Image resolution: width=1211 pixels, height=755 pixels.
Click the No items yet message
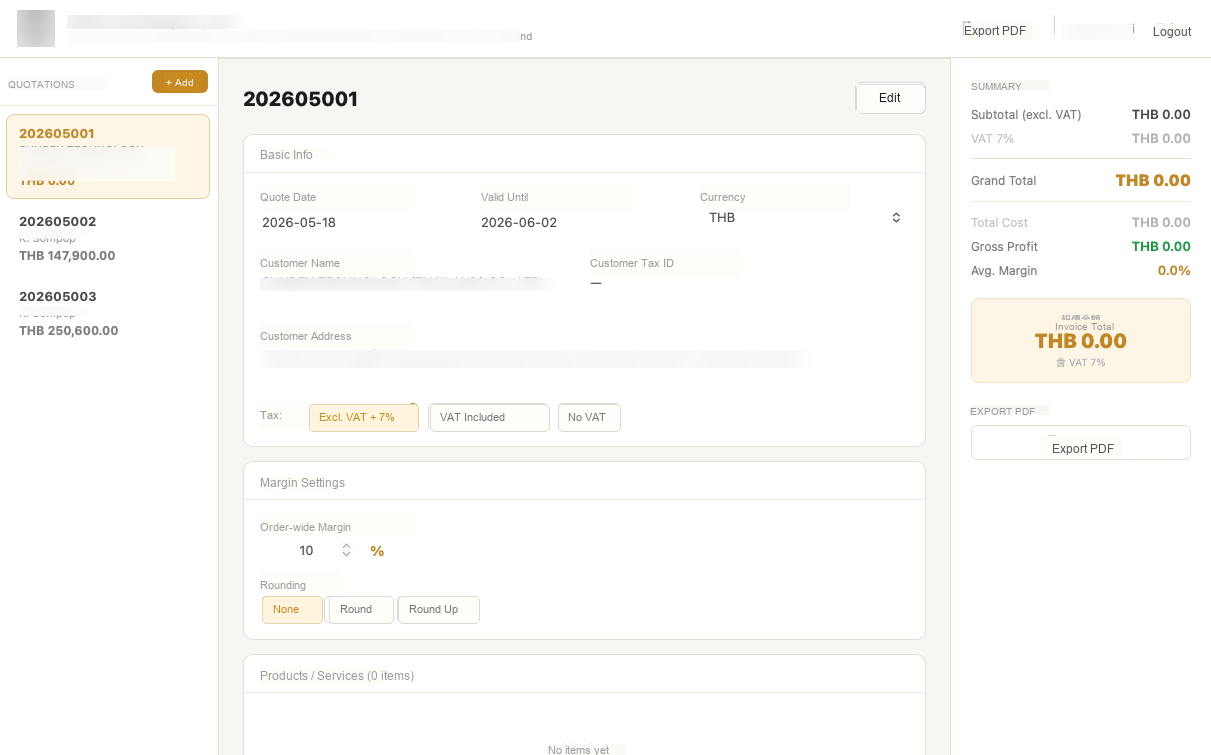click(578, 750)
